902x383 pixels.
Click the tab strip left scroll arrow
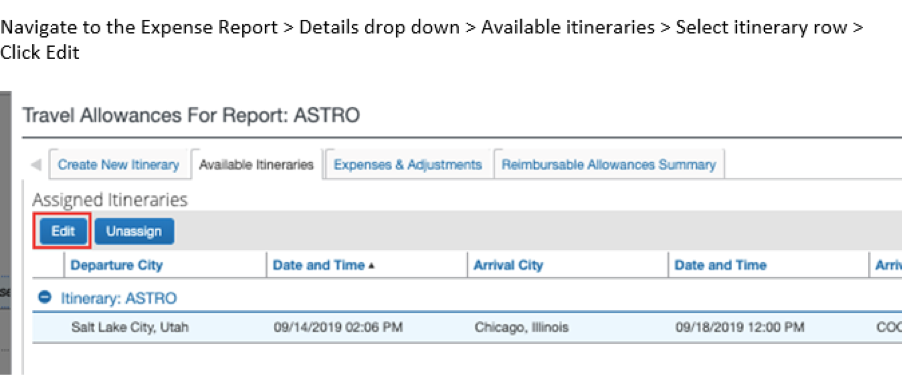36,165
